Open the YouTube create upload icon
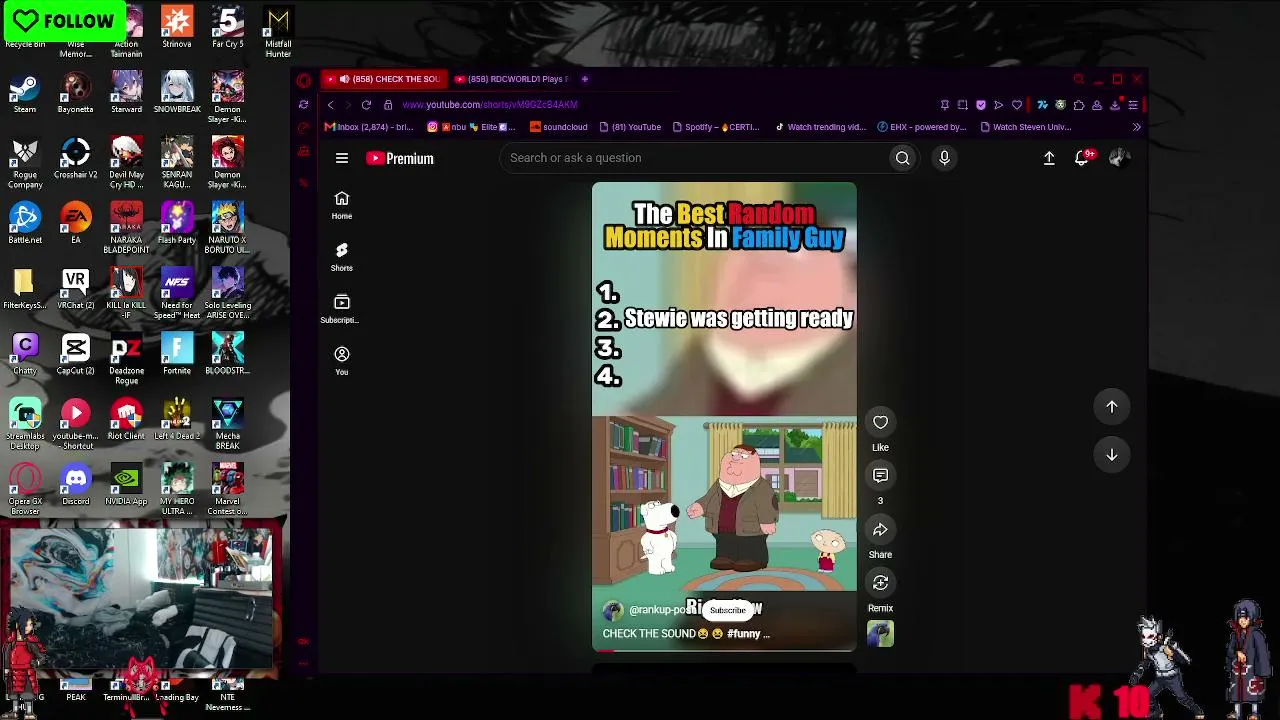1280x720 pixels. click(x=1049, y=158)
